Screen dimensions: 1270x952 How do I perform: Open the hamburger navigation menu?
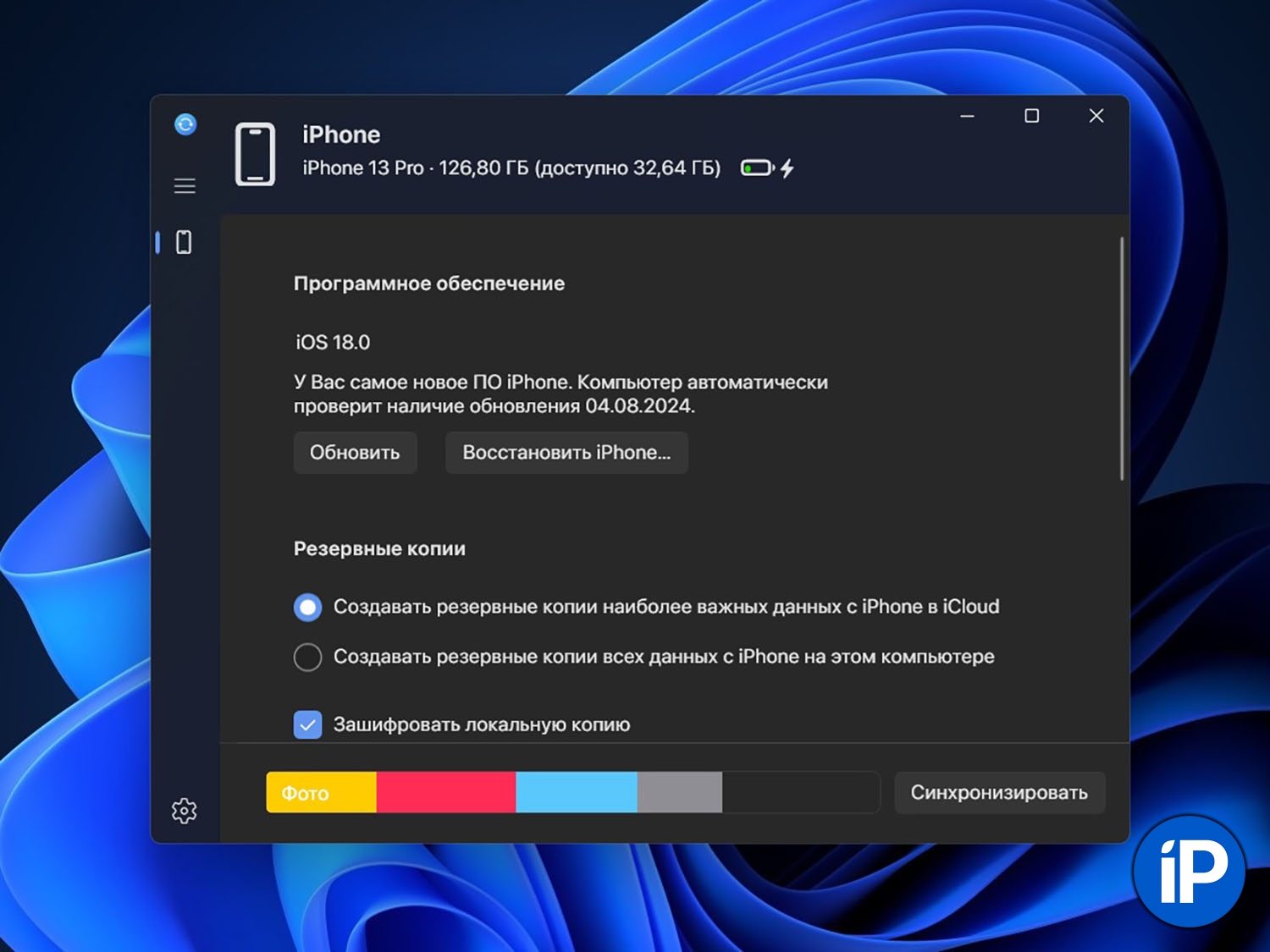tap(185, 186)
